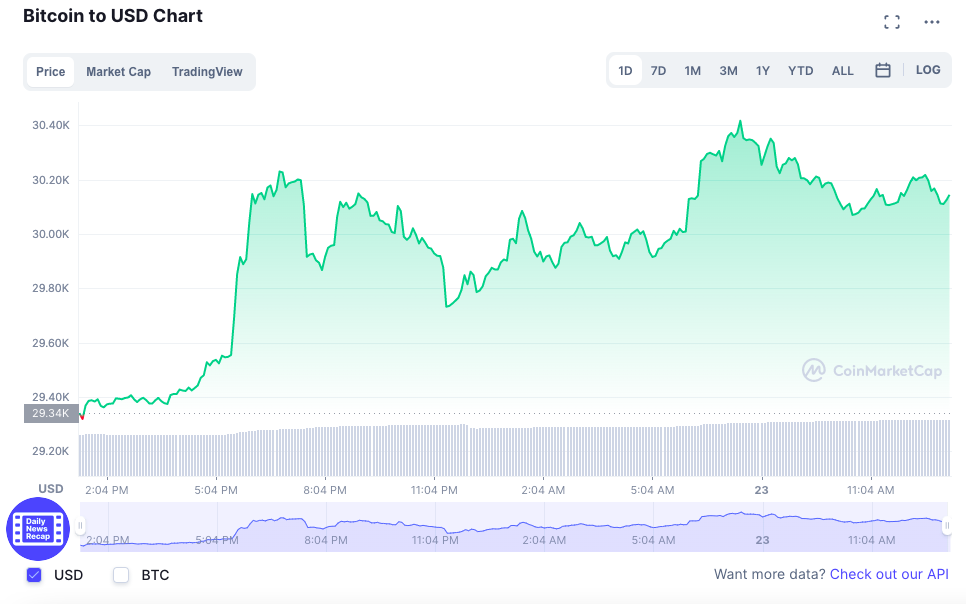Click the 29.34K price marker label
This screenshot has height=604, width=966.
tap(51, 413)
